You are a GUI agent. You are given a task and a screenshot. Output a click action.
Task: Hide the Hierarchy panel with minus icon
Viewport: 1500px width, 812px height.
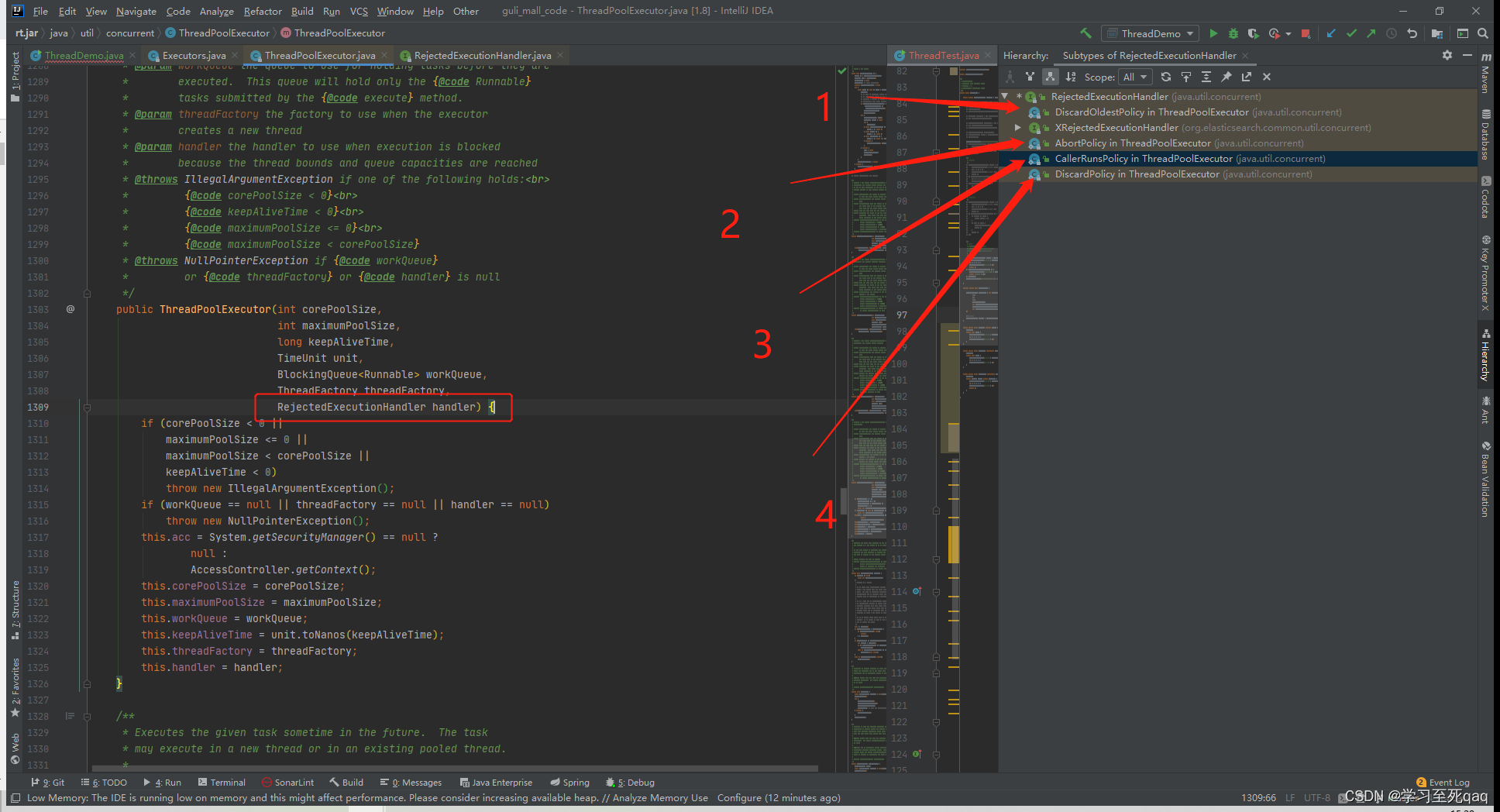click(1467, 55)
